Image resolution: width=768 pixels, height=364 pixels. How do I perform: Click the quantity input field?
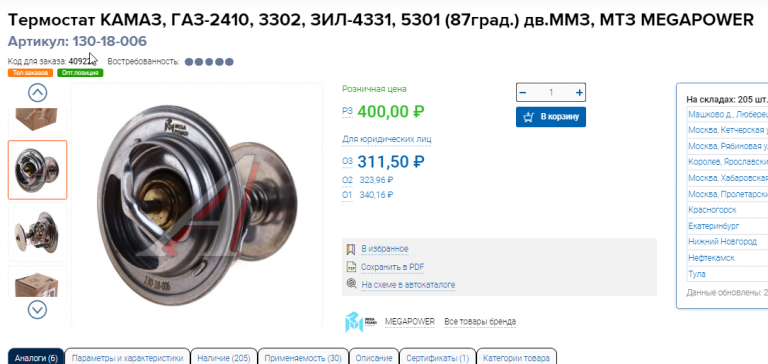coord(551,93)
